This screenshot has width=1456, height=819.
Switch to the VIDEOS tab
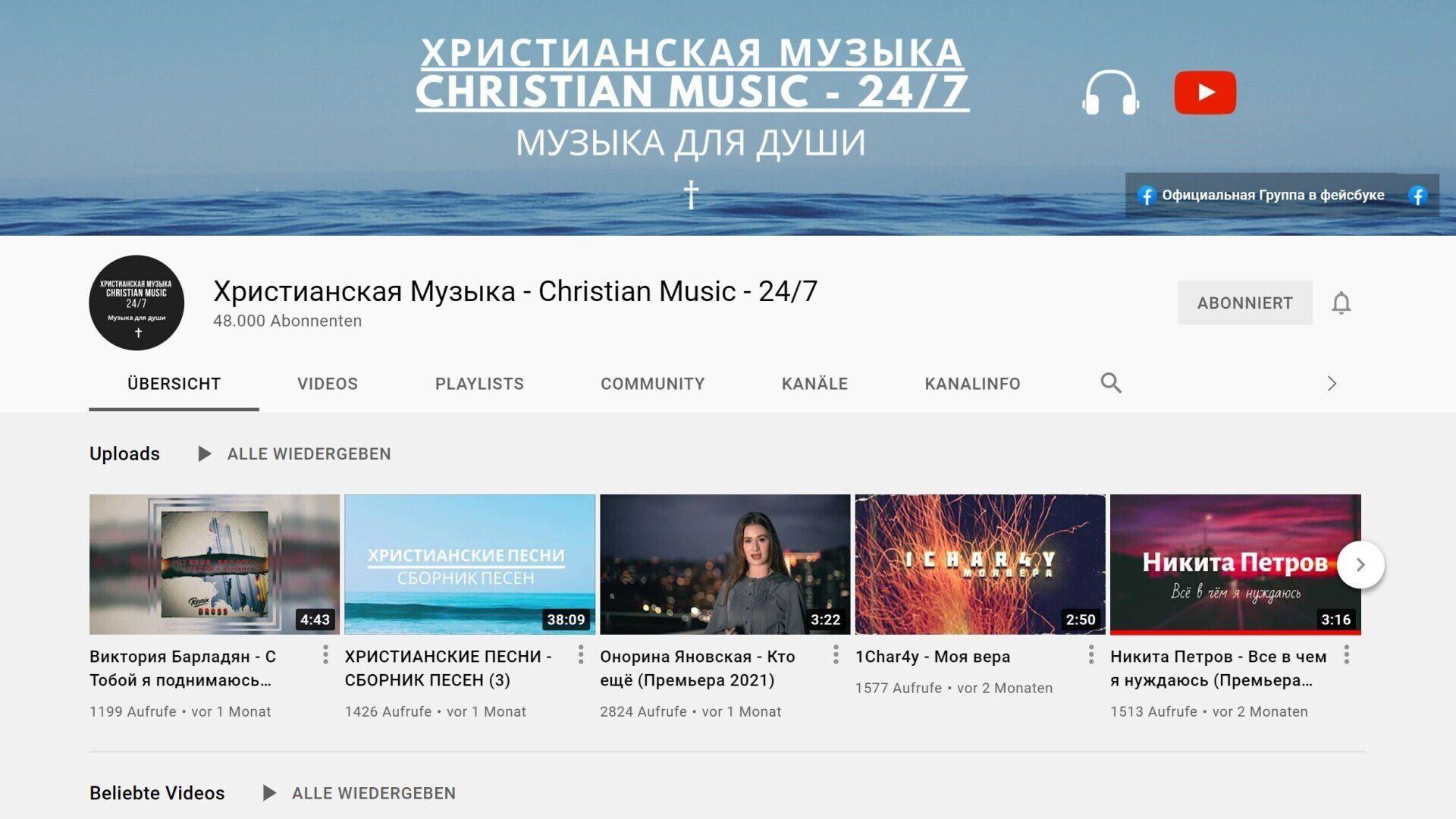[x=328, y=384]
